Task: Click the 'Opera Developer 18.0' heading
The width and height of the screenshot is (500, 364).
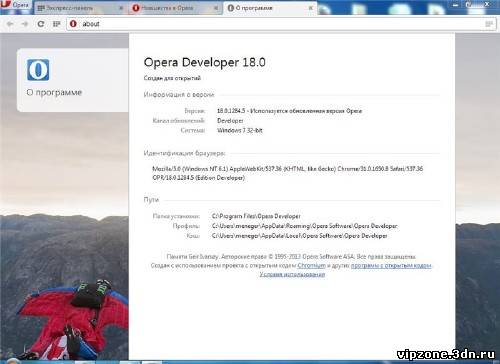Action: pyautogui.click(x=204, y=62)
